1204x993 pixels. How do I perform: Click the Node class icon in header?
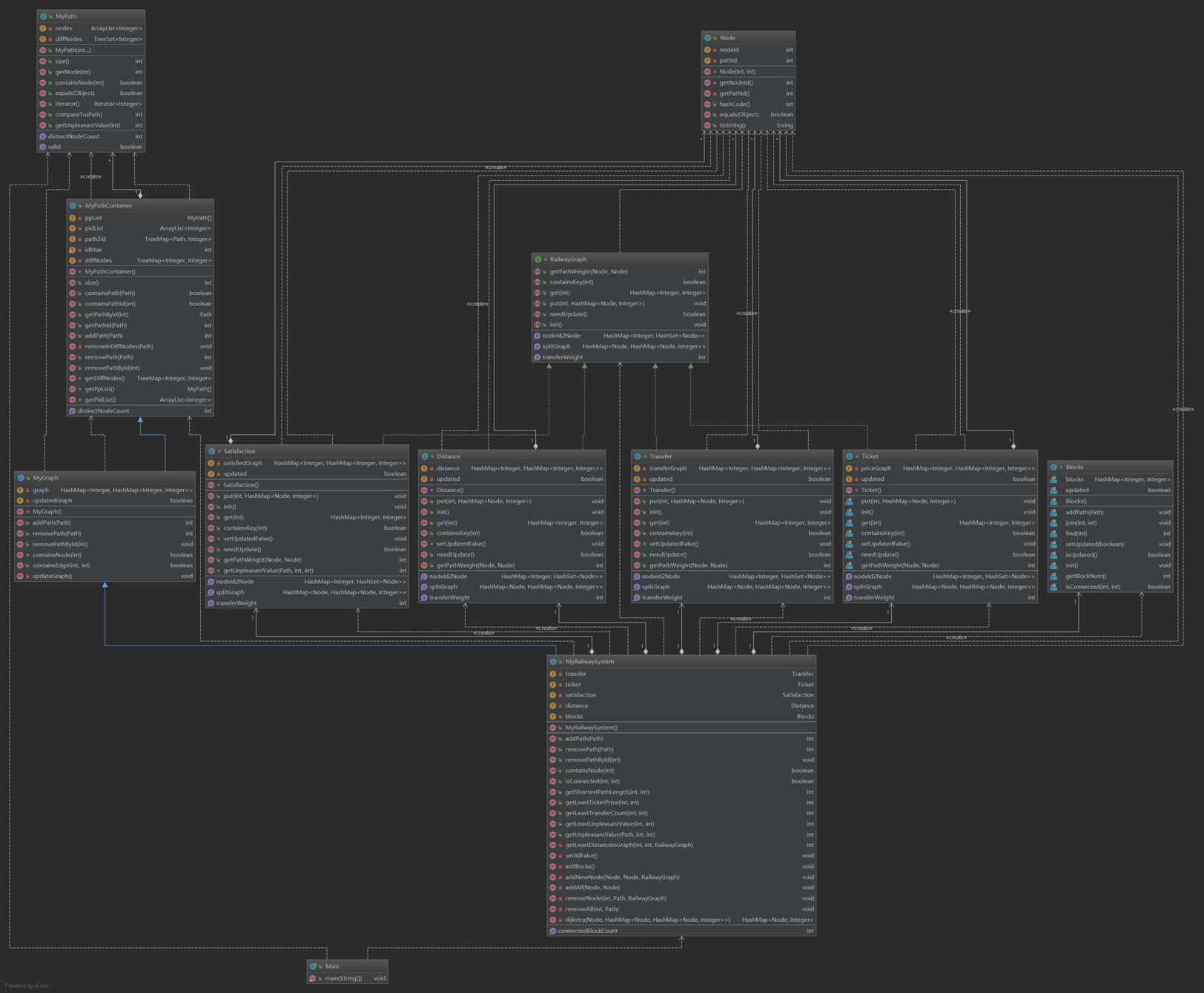point(708,38)
